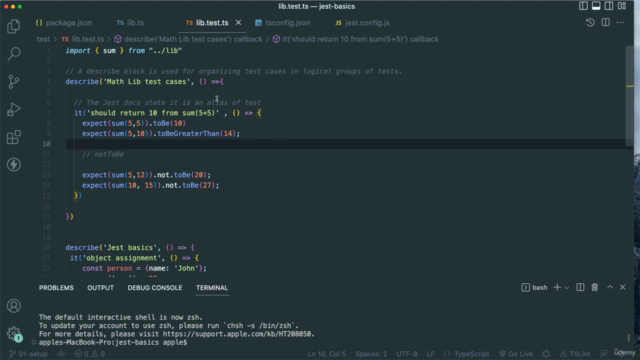640x360 pixels.
Task: Switch to the jest.config.js tab
Action: click(362, 23)
